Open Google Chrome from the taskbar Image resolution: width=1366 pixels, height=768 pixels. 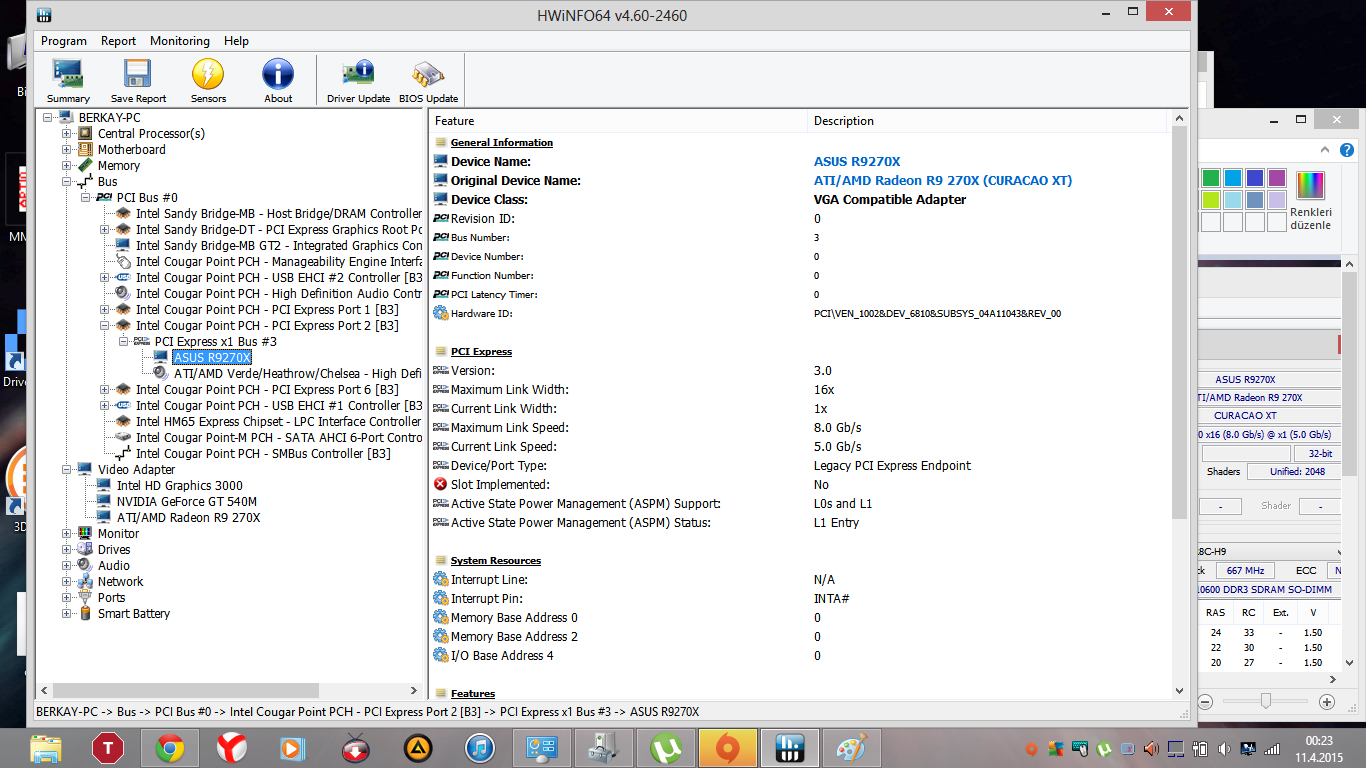click(x=169, y=748)
